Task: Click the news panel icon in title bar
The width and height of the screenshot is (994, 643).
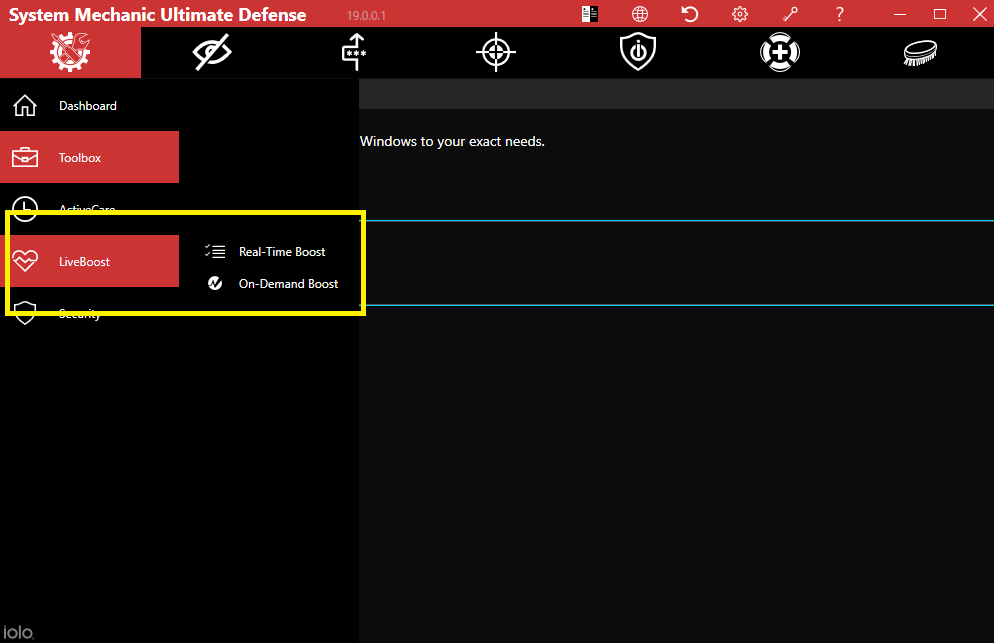Action: pos(590,14)
